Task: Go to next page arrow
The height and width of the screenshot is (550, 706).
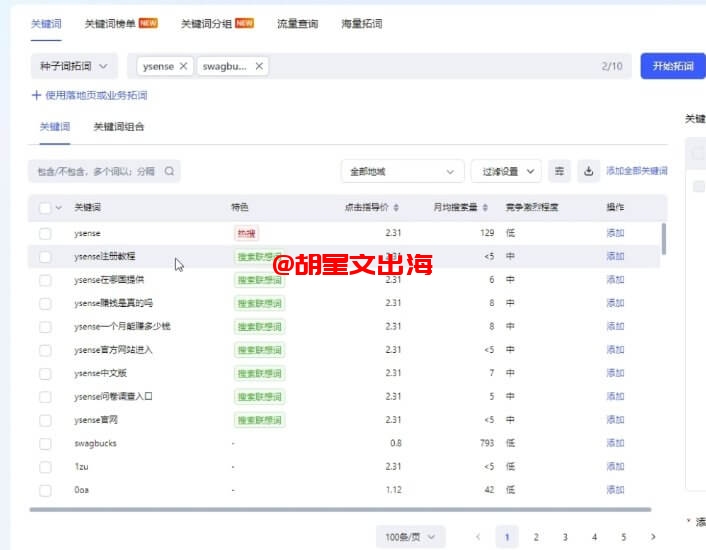Action: [653, 536]
